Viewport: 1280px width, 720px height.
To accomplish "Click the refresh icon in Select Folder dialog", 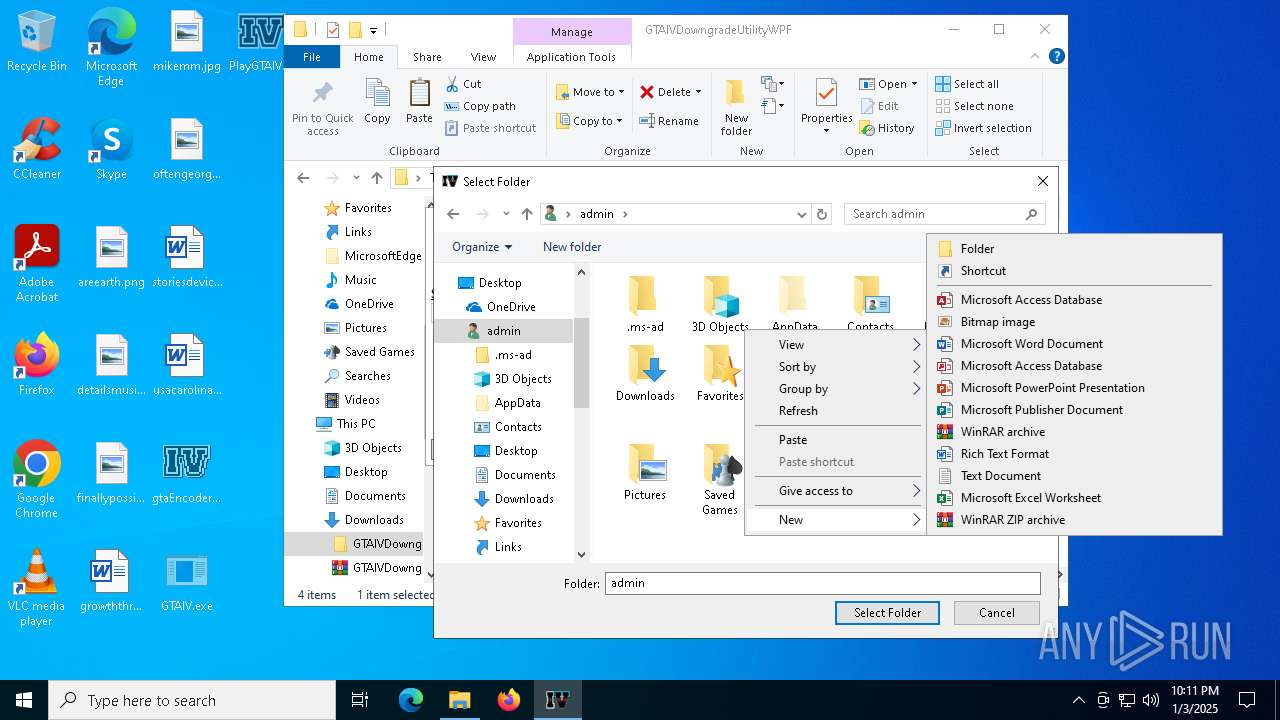I will click(x=822, y=214).
